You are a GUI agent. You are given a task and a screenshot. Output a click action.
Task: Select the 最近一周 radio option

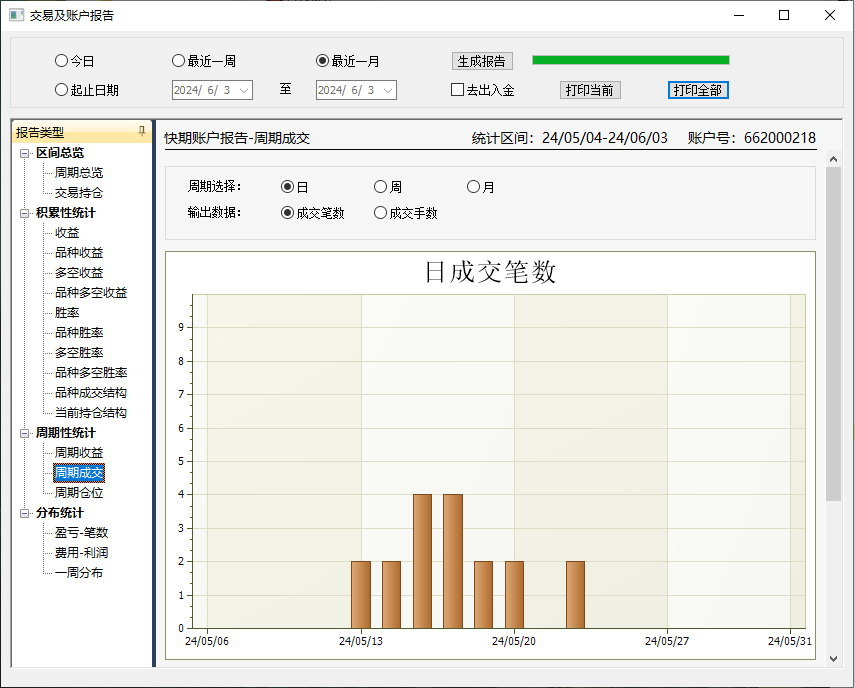point(179,61)
